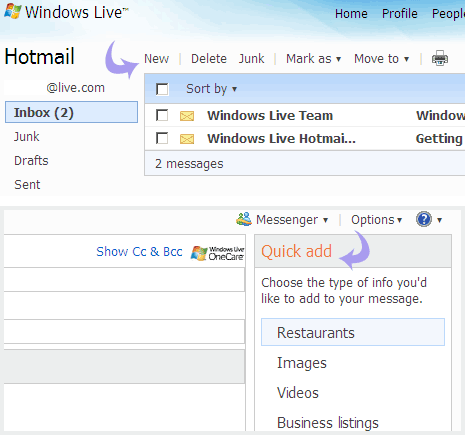Click the Getting subject text
Viewport: 465px width, 435px height.
[439, 139]
